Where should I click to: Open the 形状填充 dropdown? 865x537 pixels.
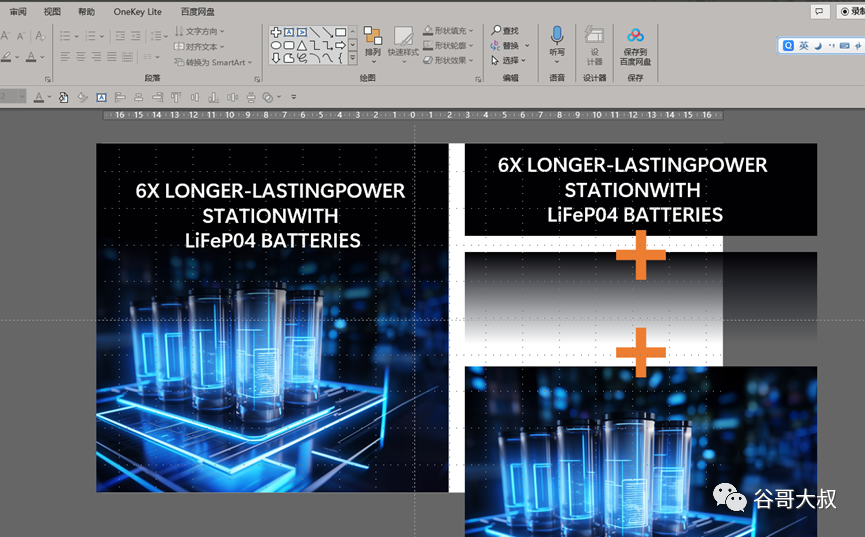pyautogui.click(x=448, y=31)
